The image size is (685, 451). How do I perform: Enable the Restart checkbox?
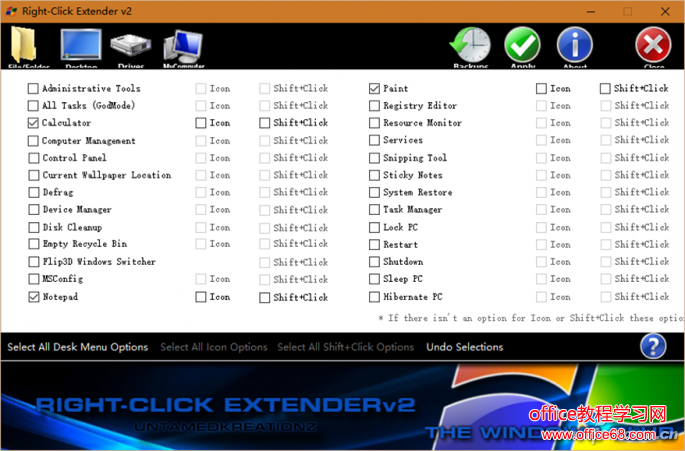[x=374, y=244]
